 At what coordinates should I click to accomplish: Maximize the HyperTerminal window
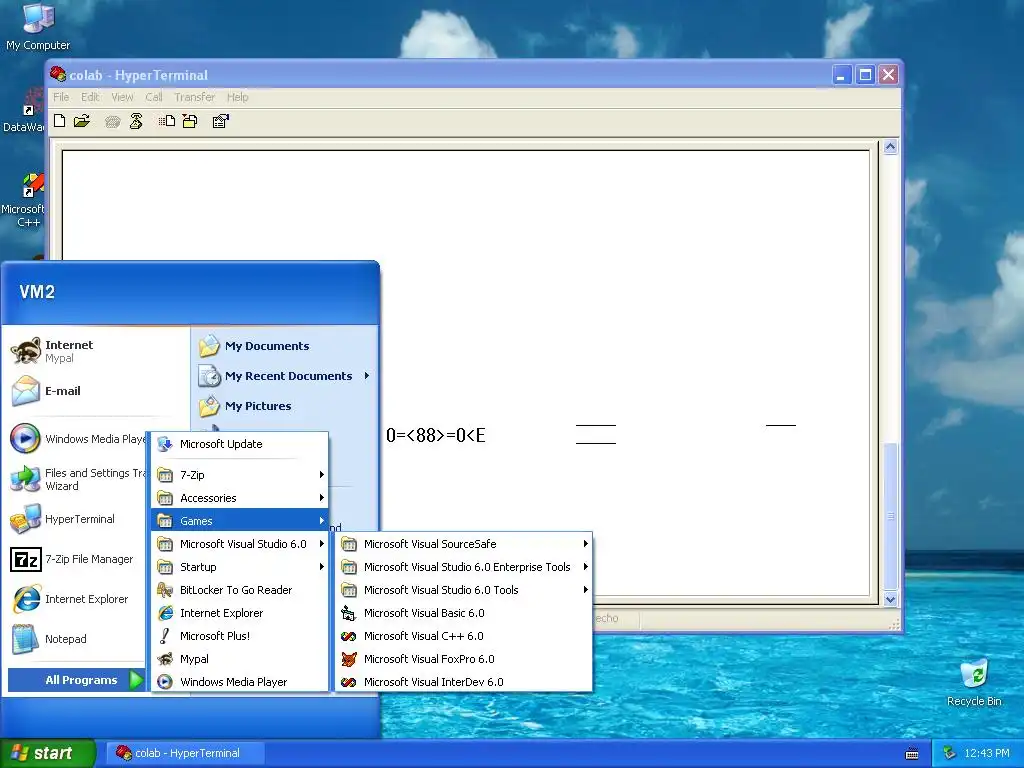(x=865, y=75)
